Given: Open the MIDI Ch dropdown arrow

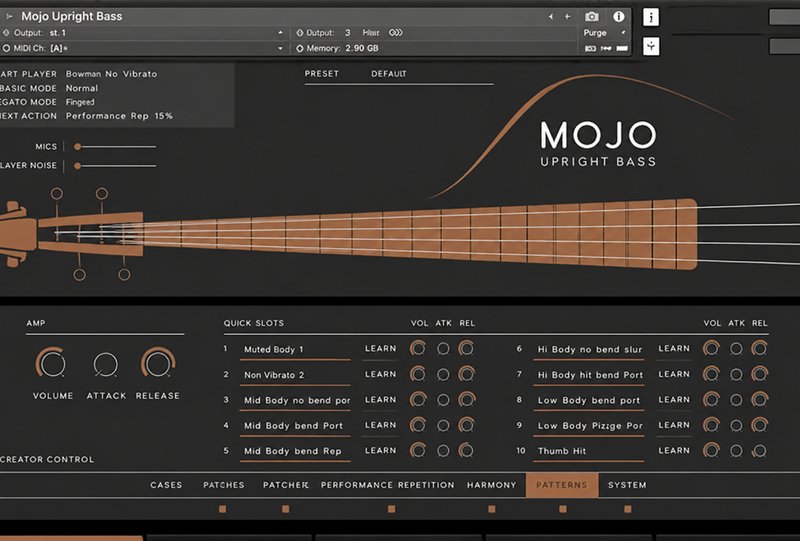Looking at the screenshot, I should tap(280, 48).
